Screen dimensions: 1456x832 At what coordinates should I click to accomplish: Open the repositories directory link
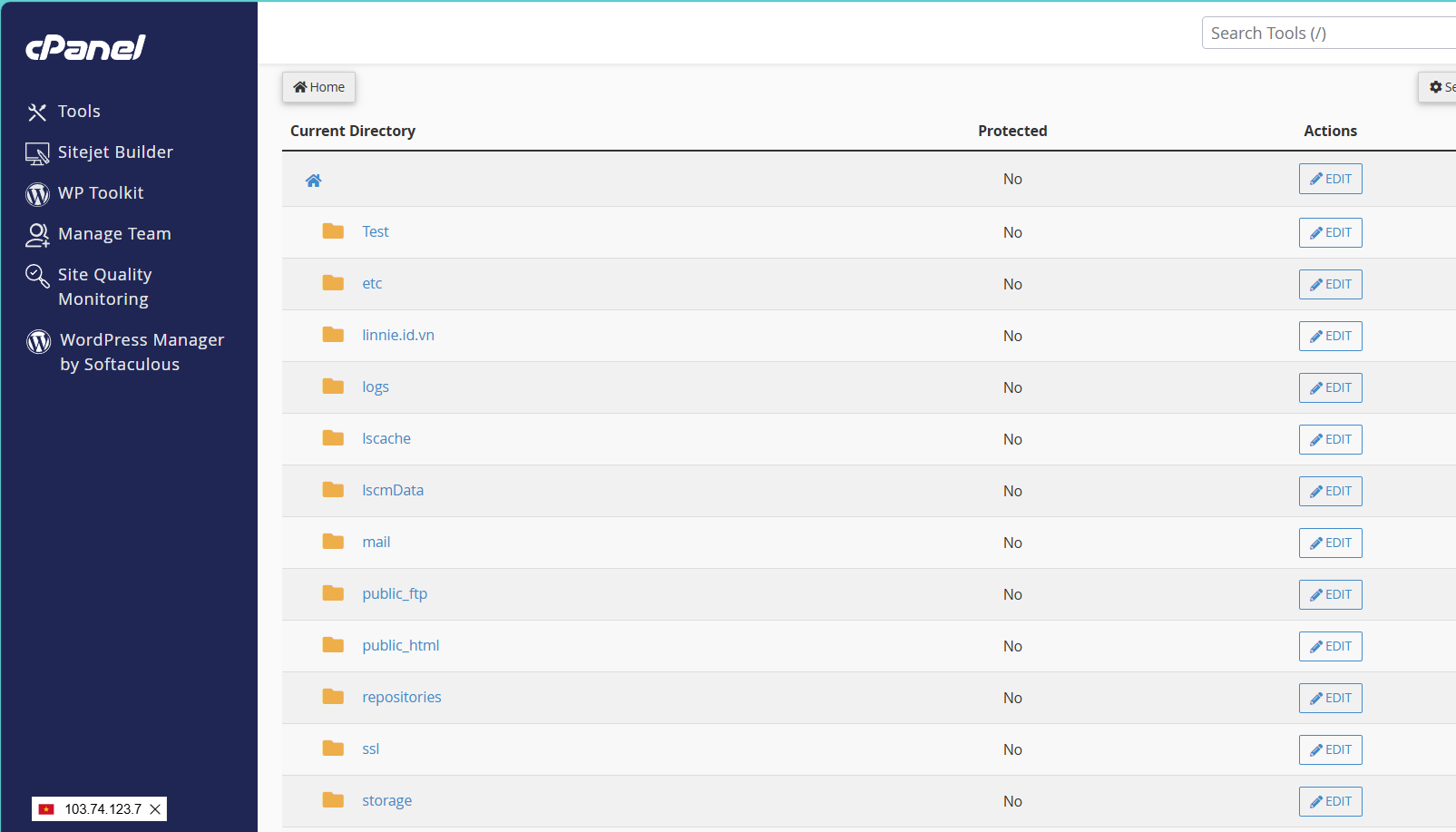[402, 698]
